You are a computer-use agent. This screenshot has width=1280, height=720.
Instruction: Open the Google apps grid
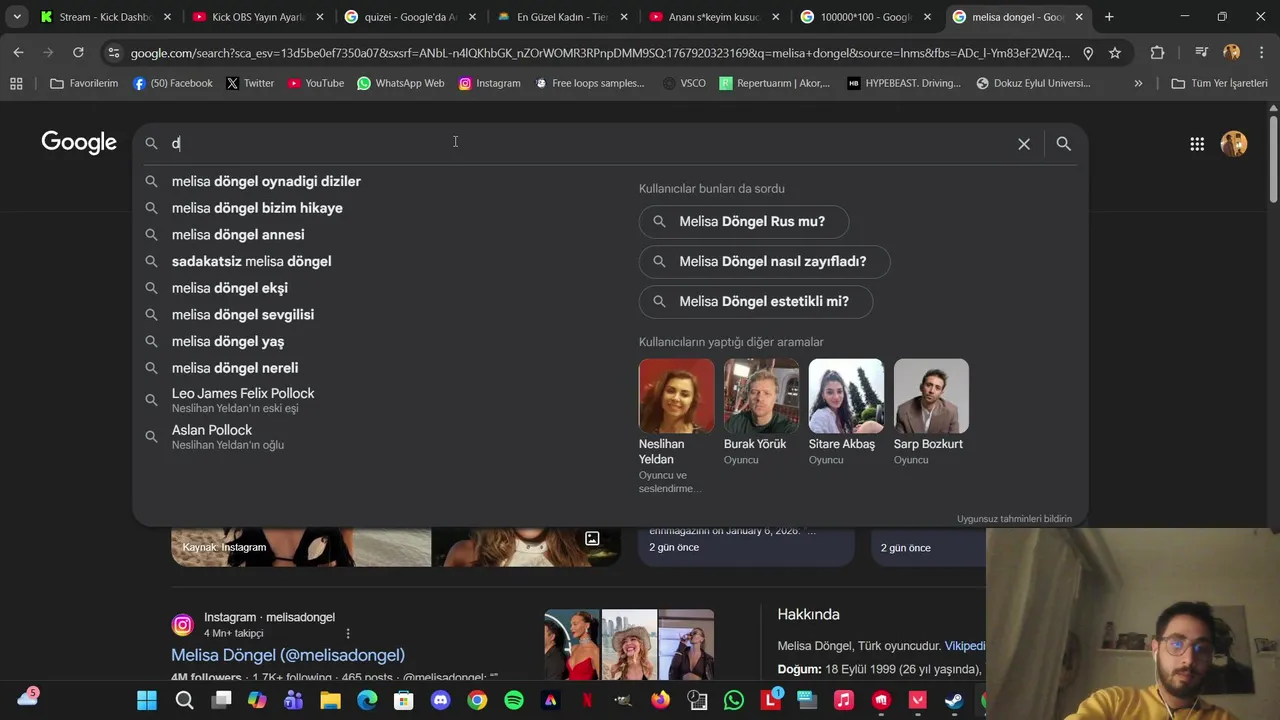1197,144
